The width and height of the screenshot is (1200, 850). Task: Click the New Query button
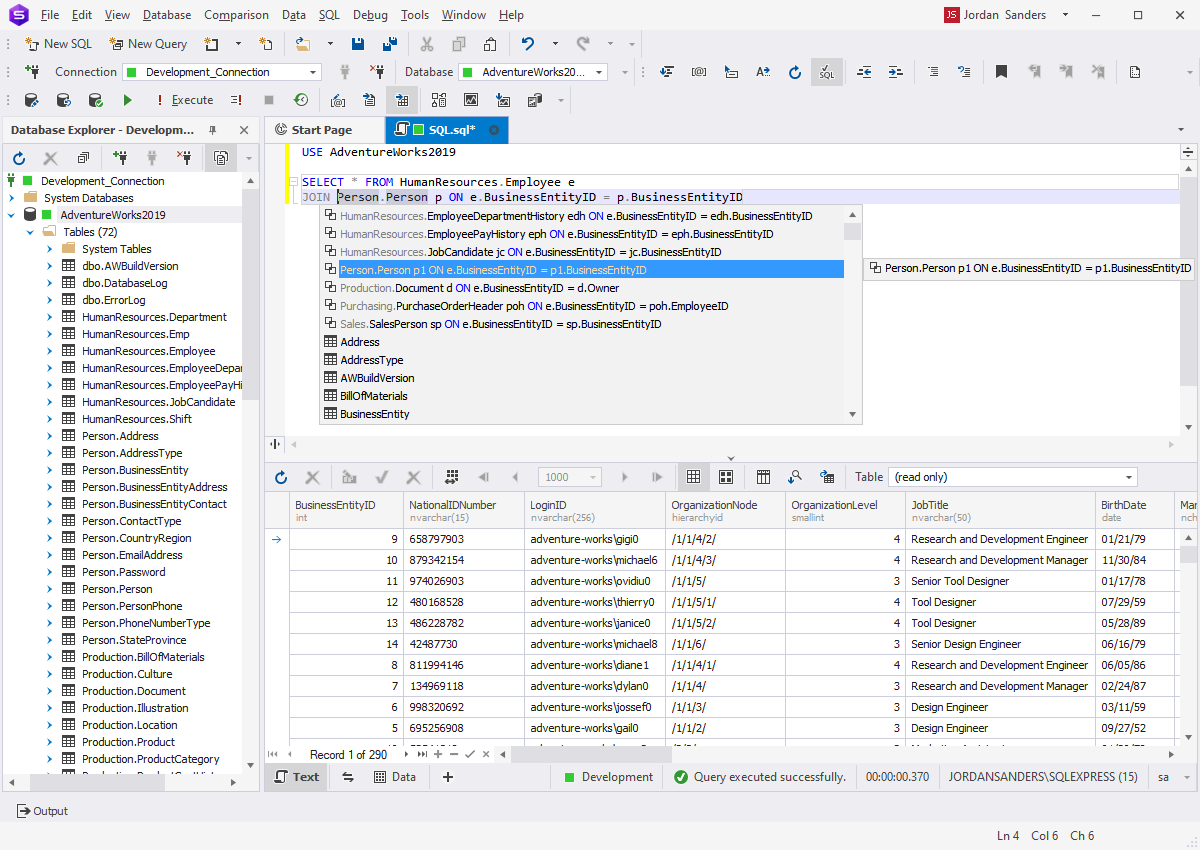pos(148,44)
